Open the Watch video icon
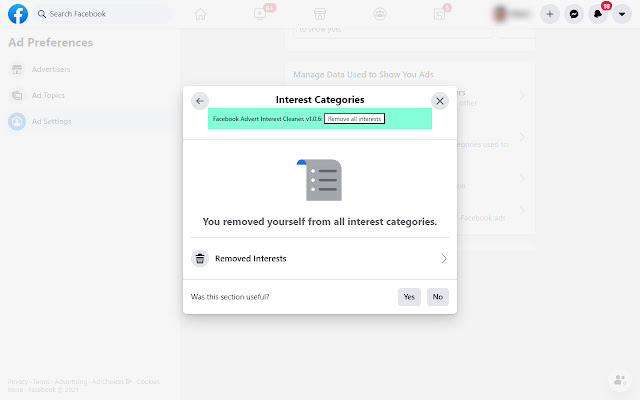The height and width of the screenshot is (400, 640). click(260, 14)
